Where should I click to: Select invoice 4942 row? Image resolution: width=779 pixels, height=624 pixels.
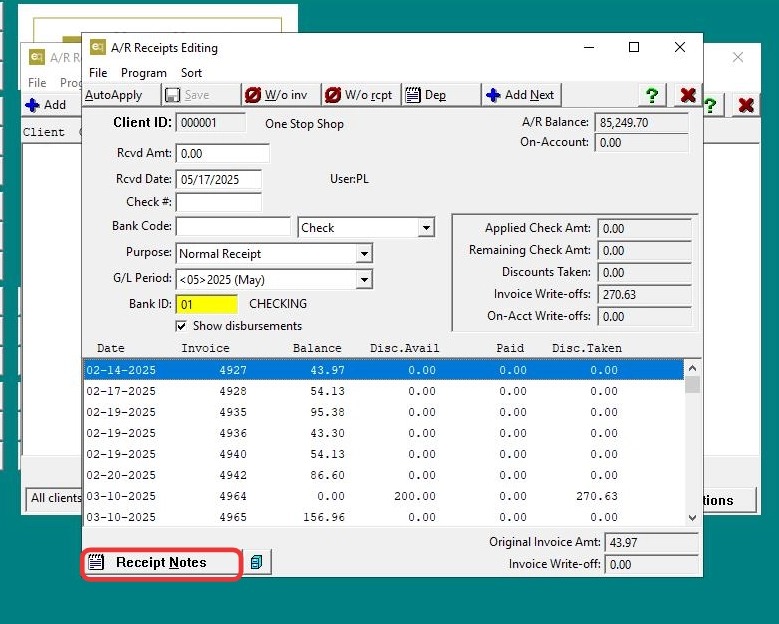384,475
